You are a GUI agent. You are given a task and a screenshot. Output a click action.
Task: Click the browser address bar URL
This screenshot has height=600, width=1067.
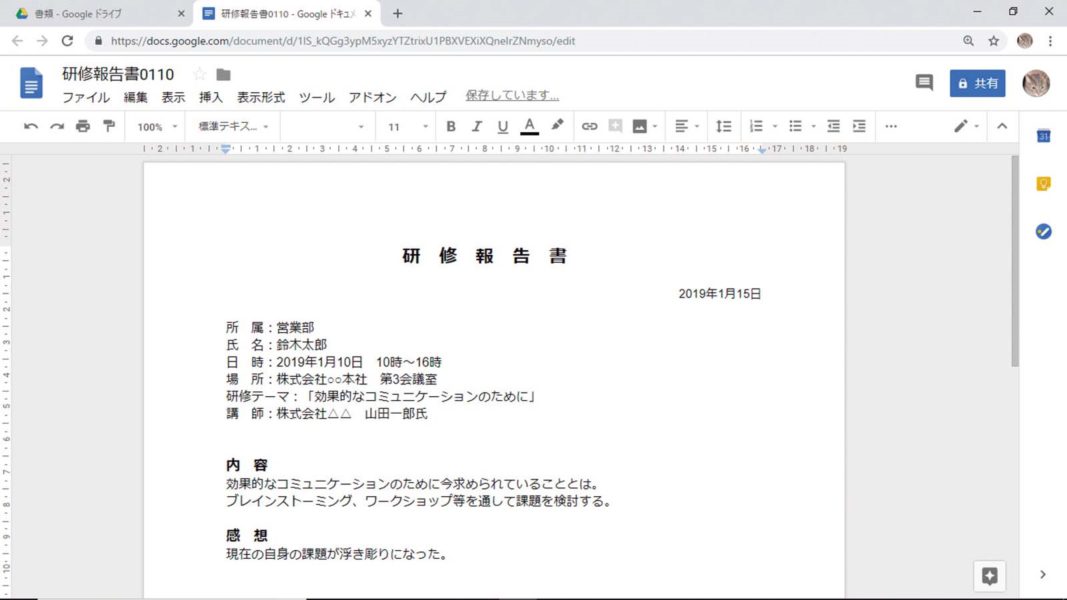343,41
